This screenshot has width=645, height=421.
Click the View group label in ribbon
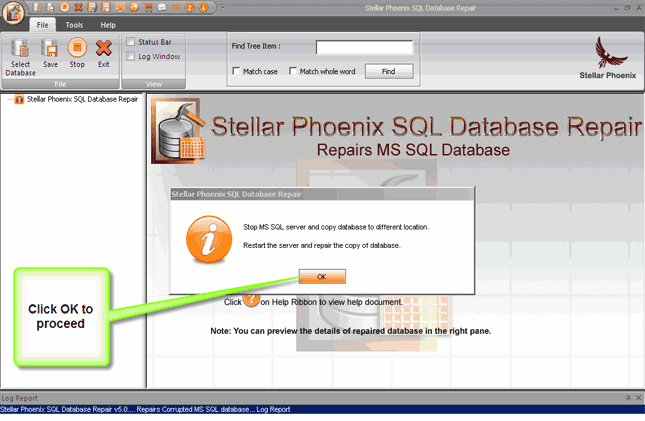[154, 84]
